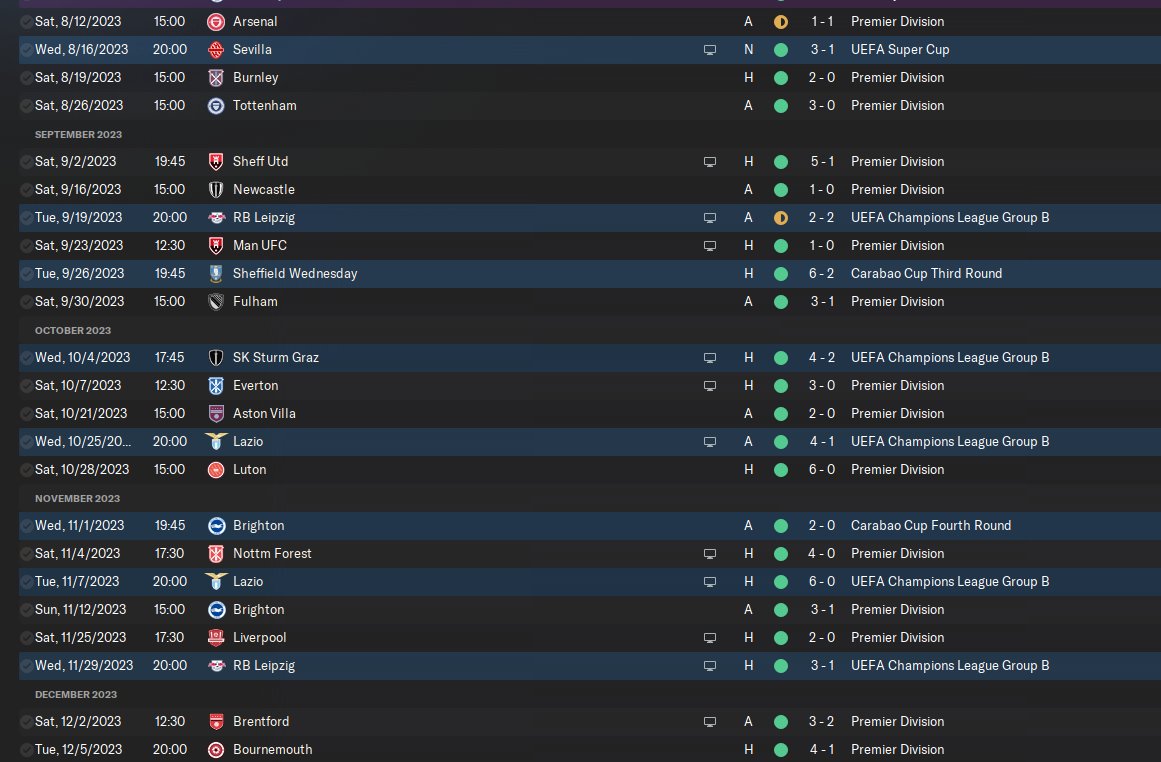Screen dimensions: 1161x762
Task: Toggle the checkmark circle on 9/2/2023 Sheff Utd
Action: click(25, 161)
